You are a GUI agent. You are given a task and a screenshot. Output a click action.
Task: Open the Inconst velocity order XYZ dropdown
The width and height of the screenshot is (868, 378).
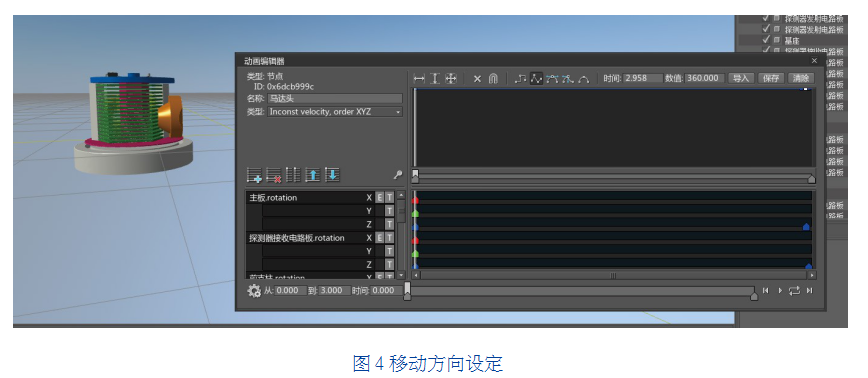coord(335,112)
